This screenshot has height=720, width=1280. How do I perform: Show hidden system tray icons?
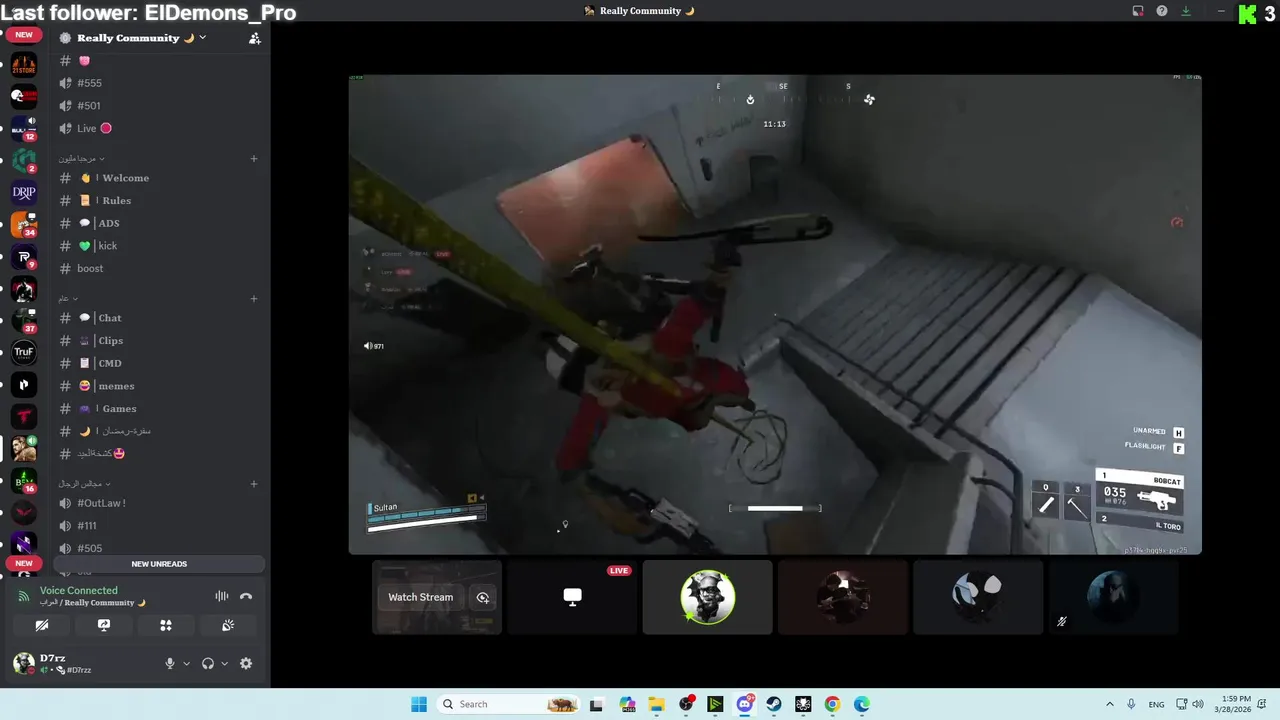click(x=1110, y=704)
